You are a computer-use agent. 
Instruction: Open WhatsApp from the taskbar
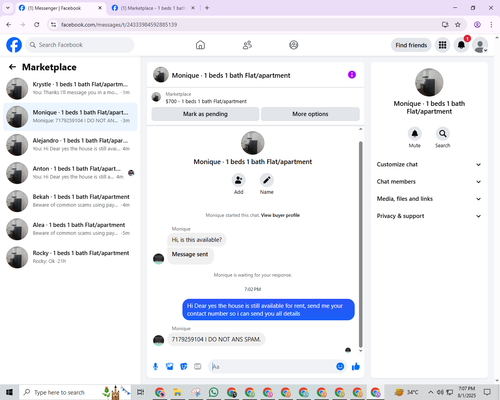coord(214,392)
